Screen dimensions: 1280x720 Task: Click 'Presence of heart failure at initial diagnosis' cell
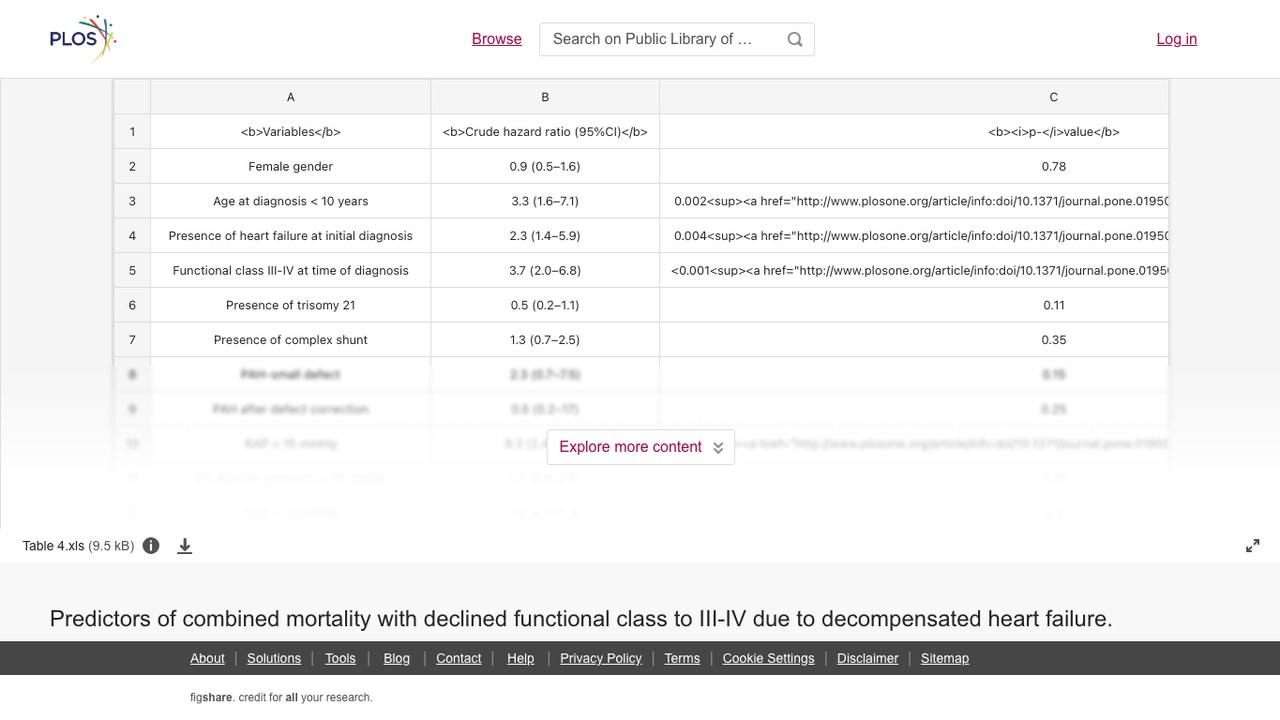pyautogui.click(x=291, y=236)
